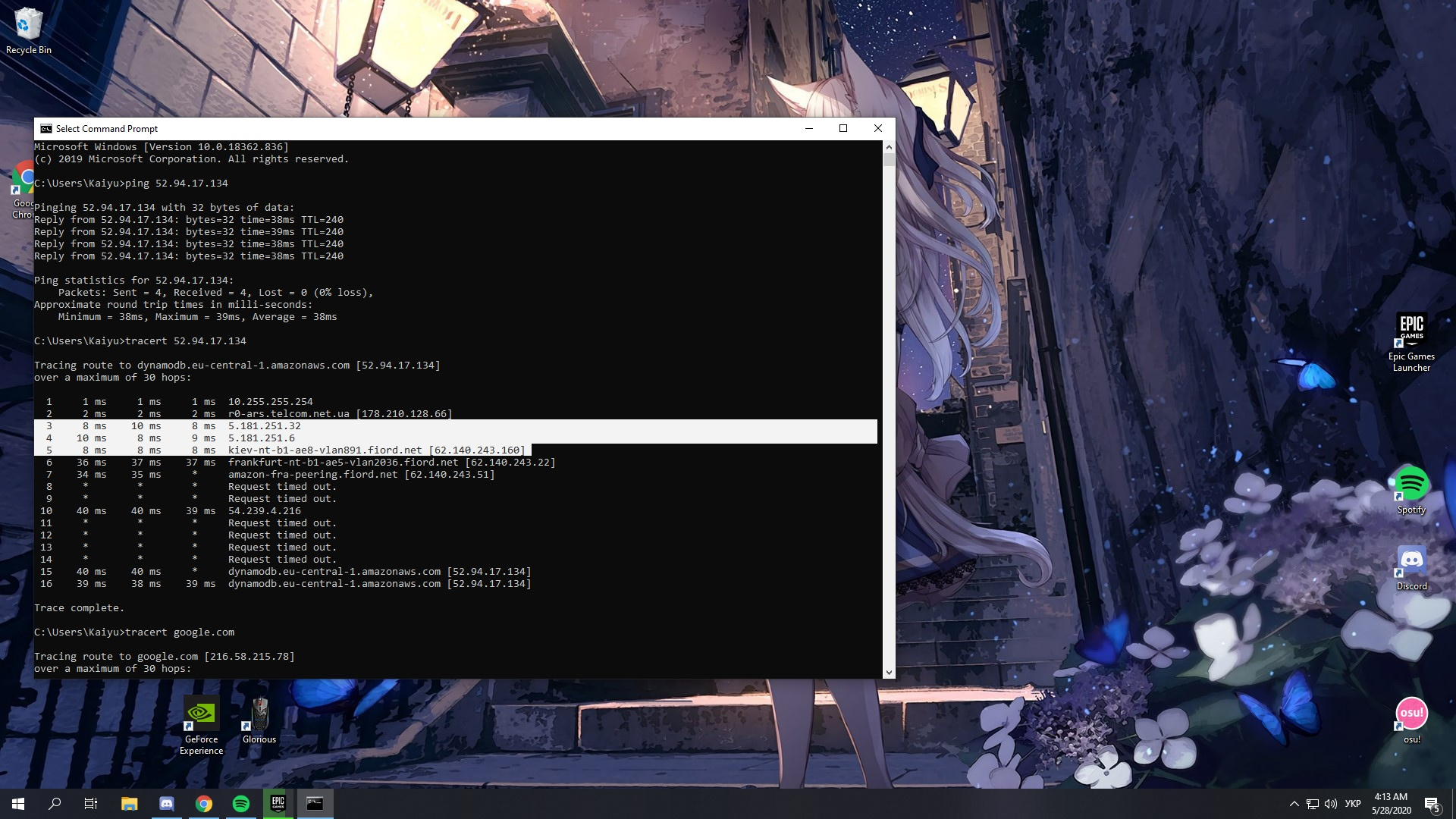Open Google Chrome desktop shortcut
Screen dimensions: 1456x819
pos(23,190)
